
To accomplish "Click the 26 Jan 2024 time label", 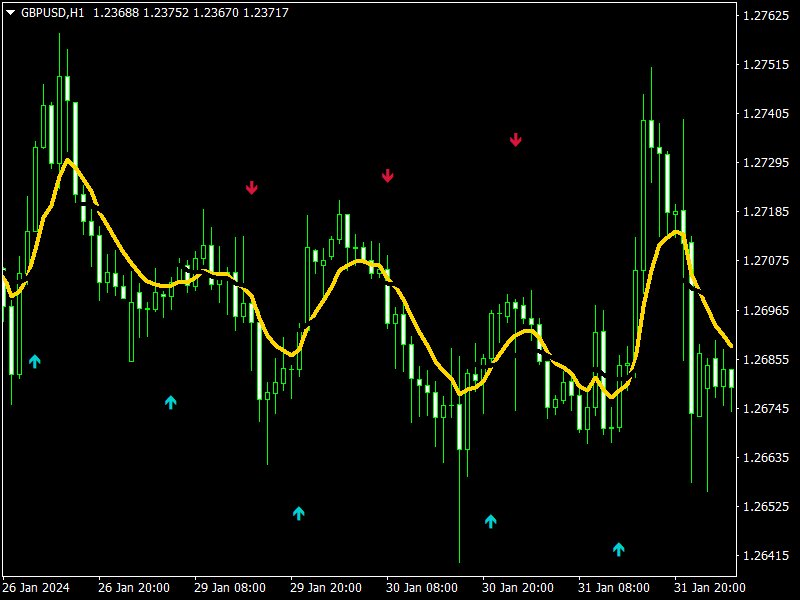I will pyautogui.click(x=36, y=588).
